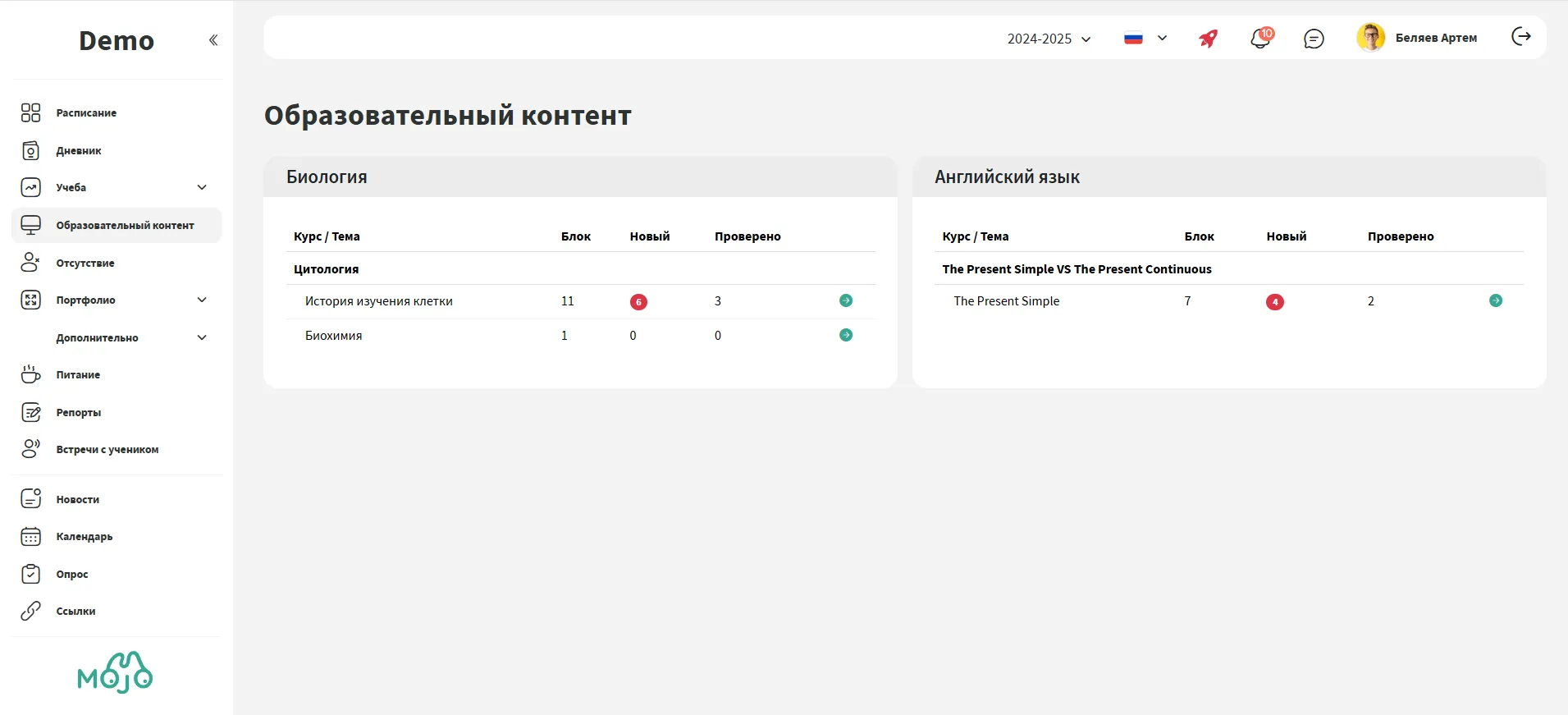This screenshot has width=1568, height=715.
Task: Open the green arrow for История изучения клетки
Action: click(846, 301)
